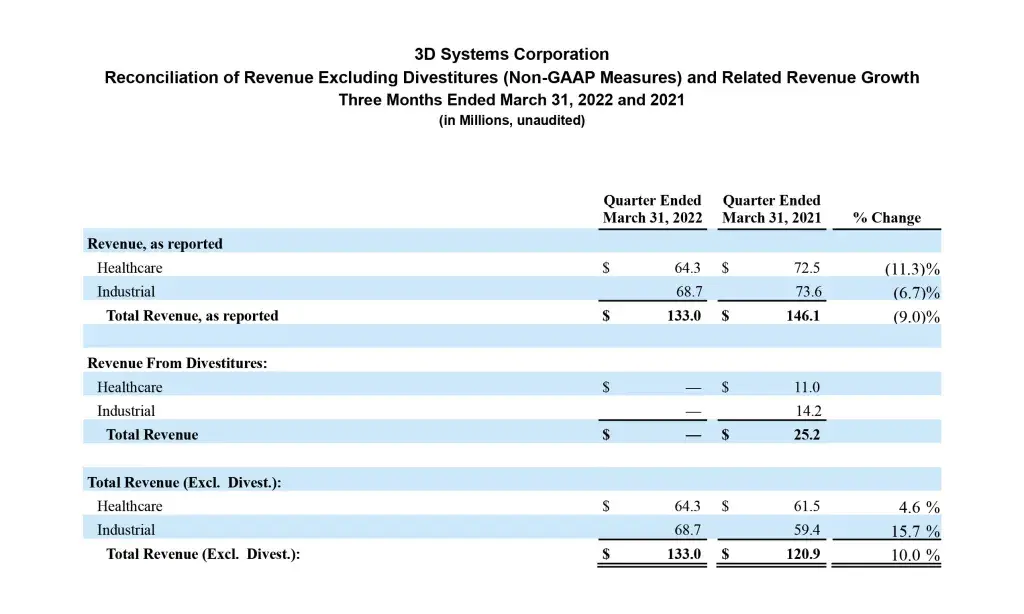Click the "Revenue From Divestitures:" section label
Viewport: 1024px width, 614px height.
tap(177, 364)
